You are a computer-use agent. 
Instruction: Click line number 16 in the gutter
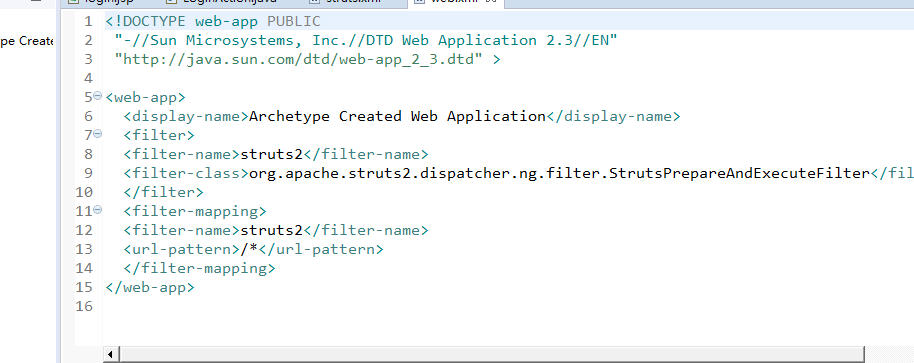tap(84, 306)
